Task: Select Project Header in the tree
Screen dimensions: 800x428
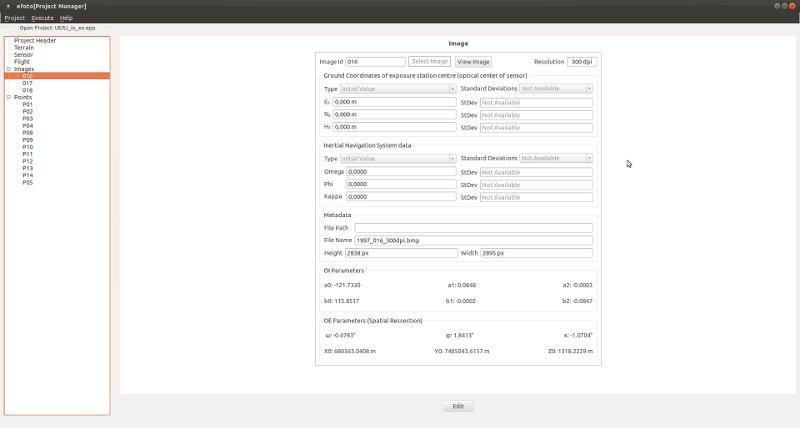Action: (35, 40)
